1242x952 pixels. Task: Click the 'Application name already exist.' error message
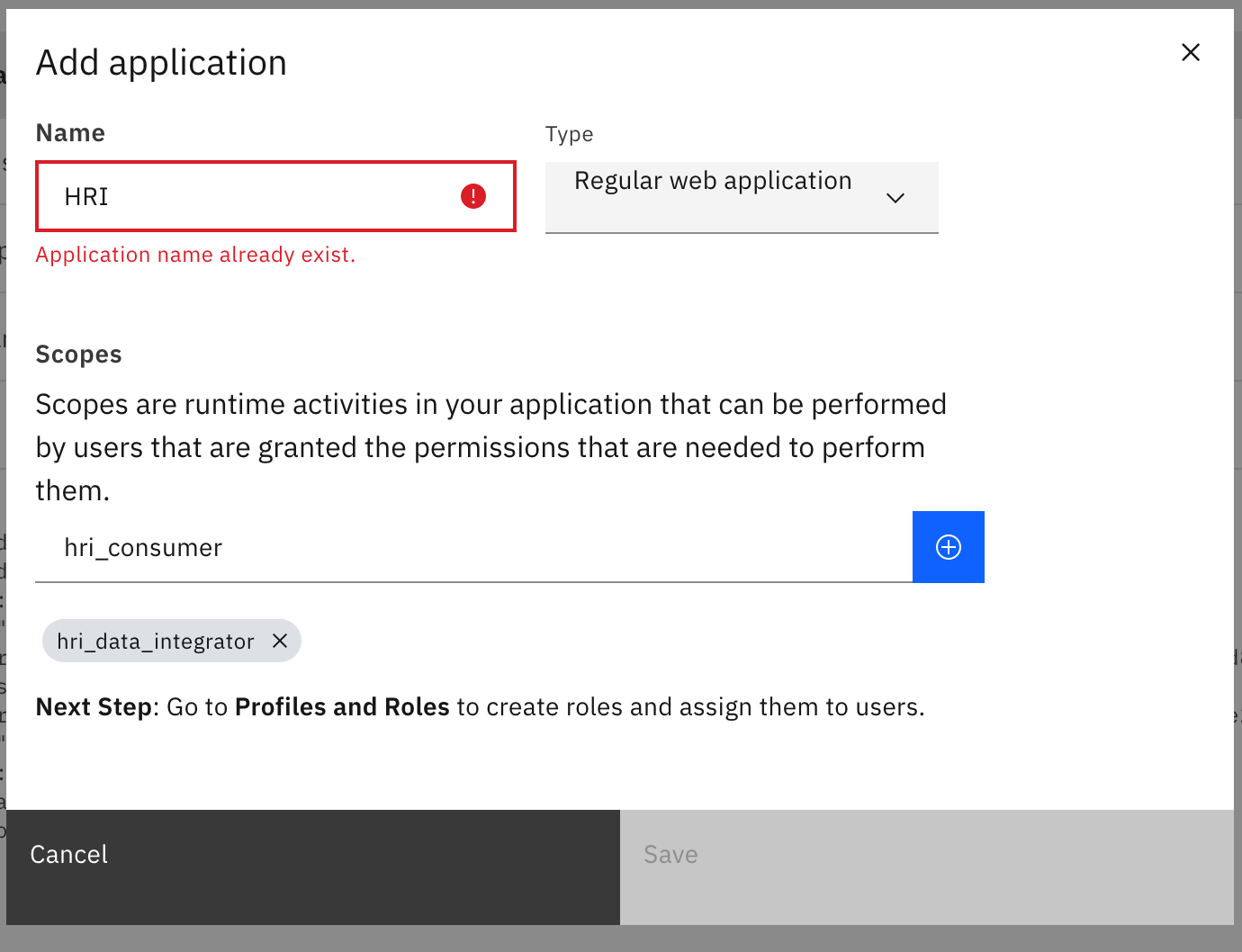195,255
